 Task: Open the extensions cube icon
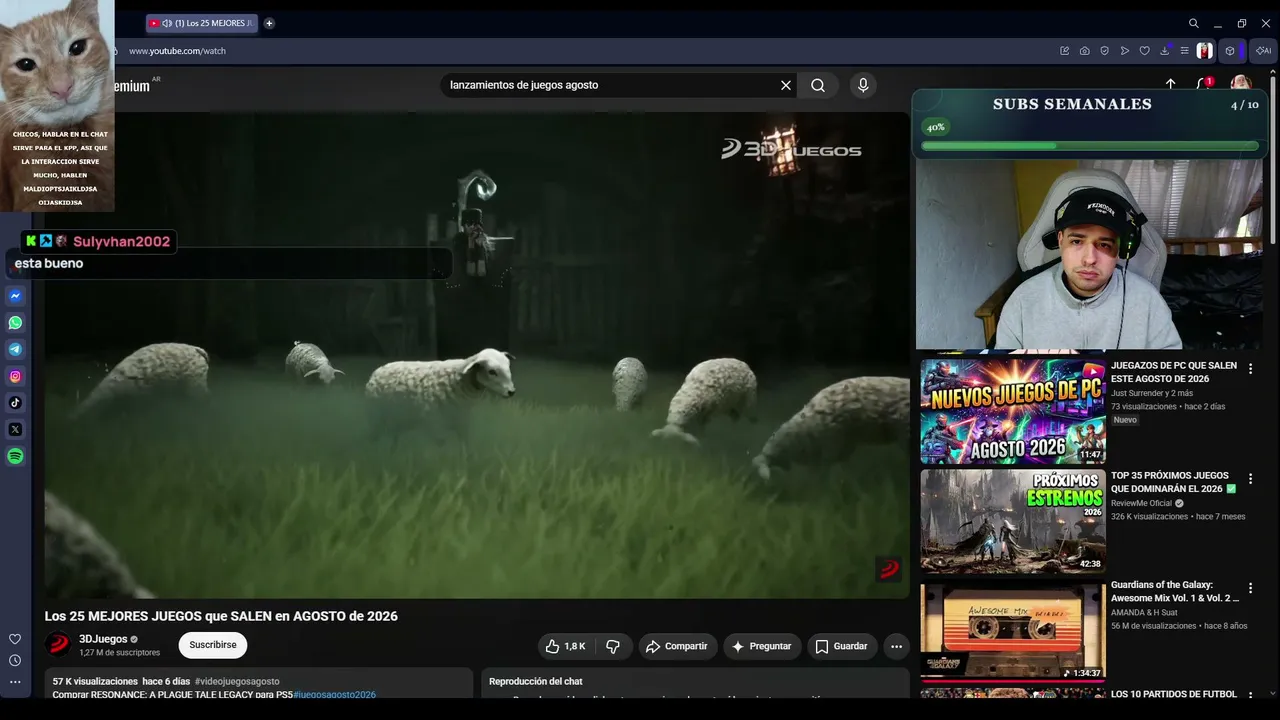[x=1230, y=51]
